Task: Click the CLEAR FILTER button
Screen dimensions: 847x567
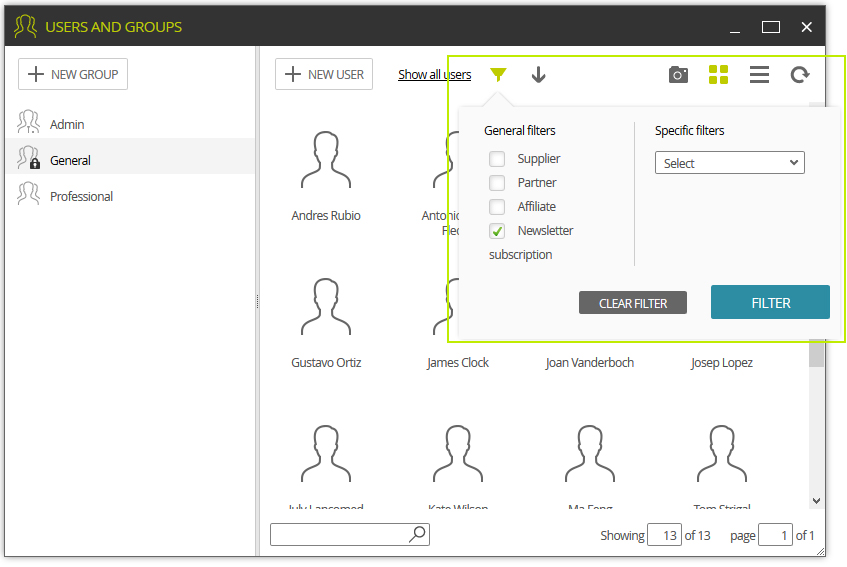Action: tap(633, 303)
